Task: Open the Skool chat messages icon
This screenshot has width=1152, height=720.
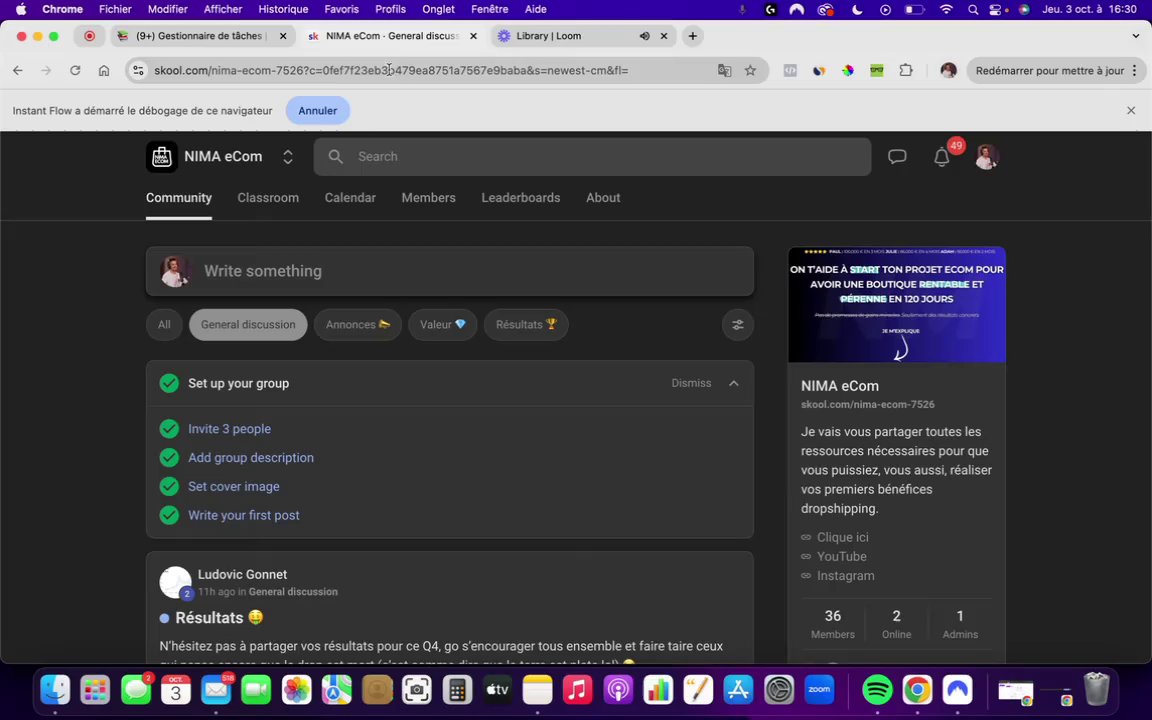Action: pyautogui.click(x=897, y=156)
